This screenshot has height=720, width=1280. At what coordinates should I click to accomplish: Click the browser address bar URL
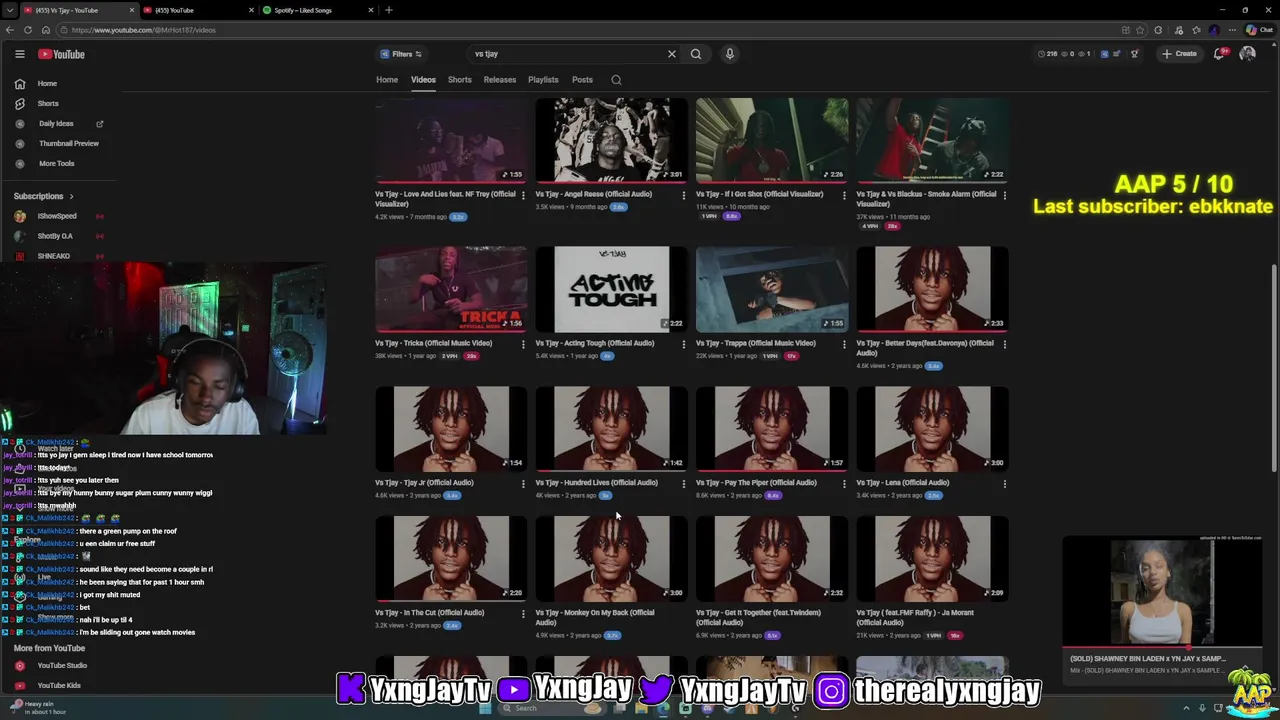(143, 30)
